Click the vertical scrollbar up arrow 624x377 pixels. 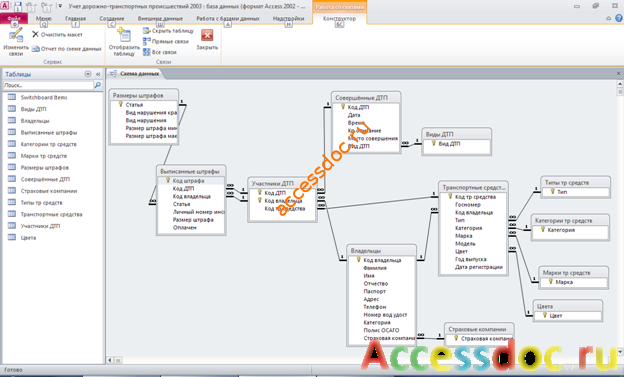[620, 84]
